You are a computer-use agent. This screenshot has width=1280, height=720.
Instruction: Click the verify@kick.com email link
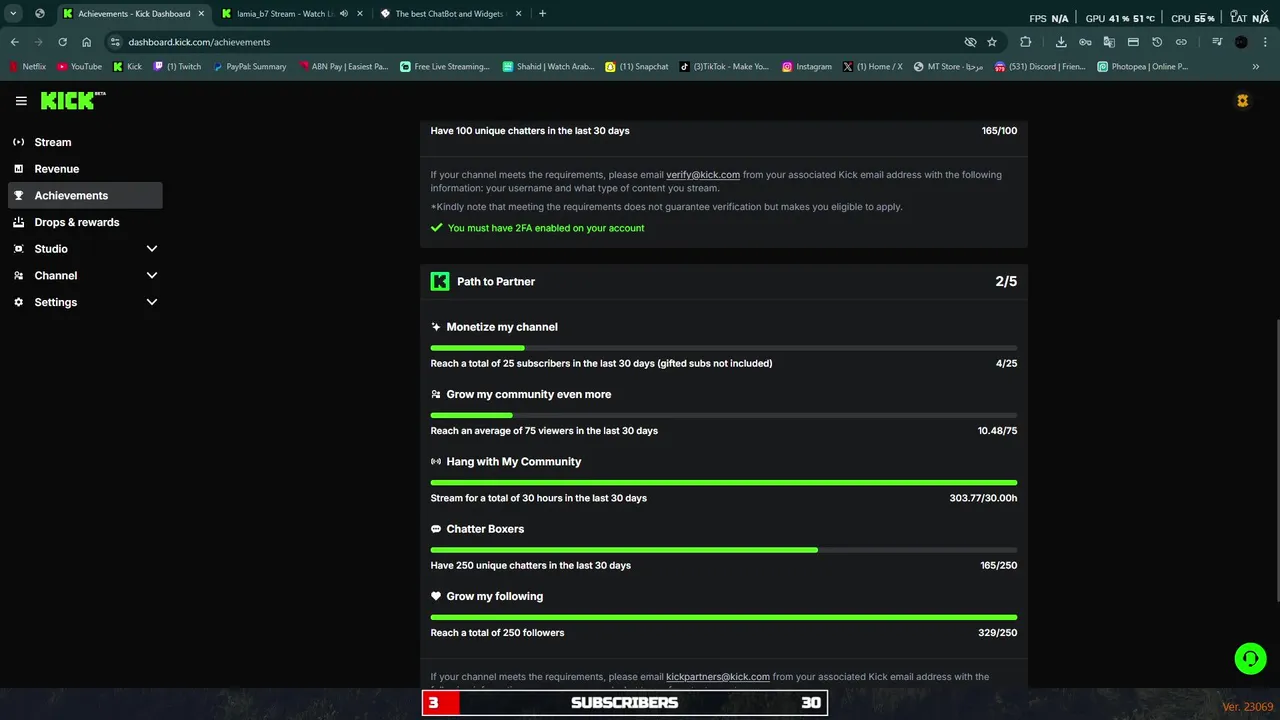pyautogui.click(x=703, y=175)
